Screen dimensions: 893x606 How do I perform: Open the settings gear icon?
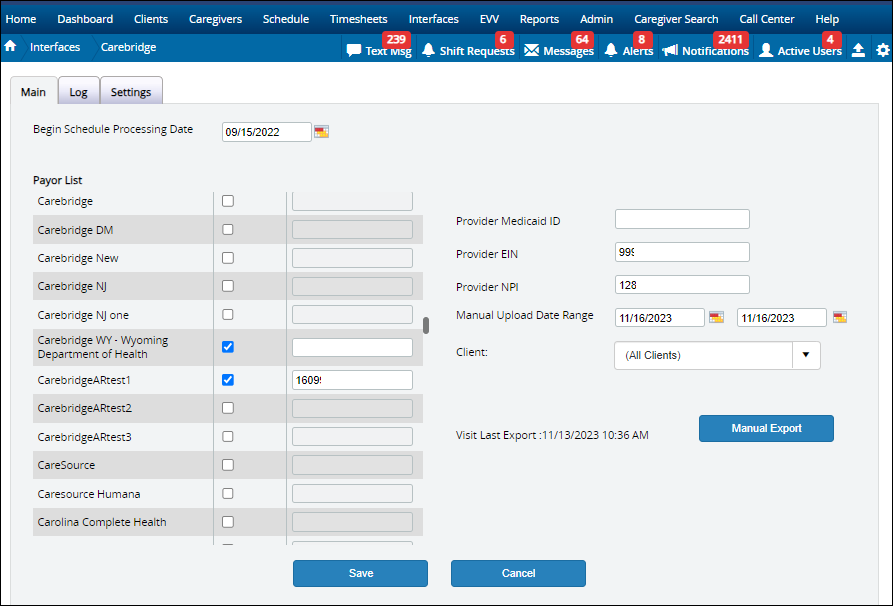click(883, 50)
